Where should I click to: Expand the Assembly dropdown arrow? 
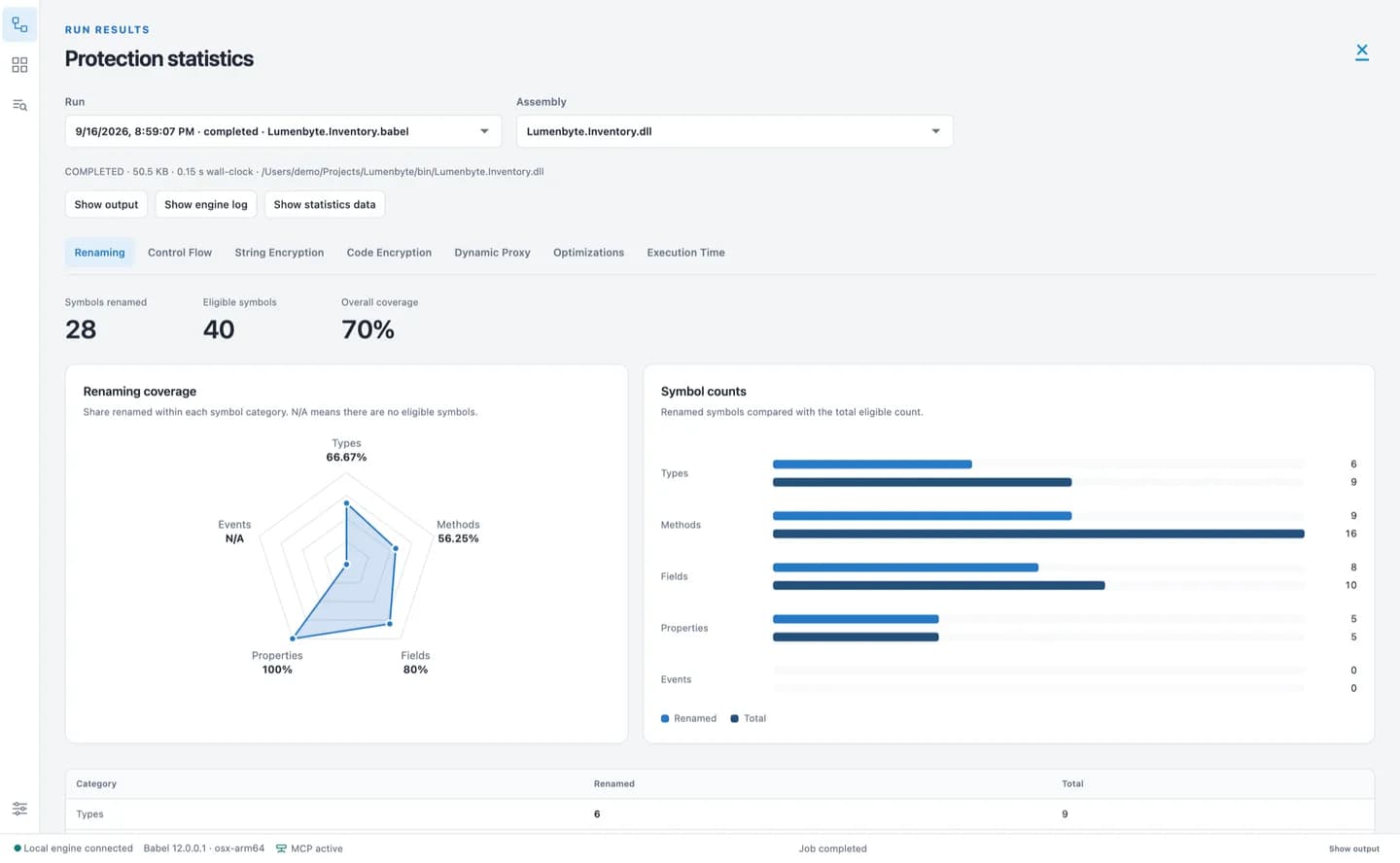pyautogui.click(x=935, y=131)
